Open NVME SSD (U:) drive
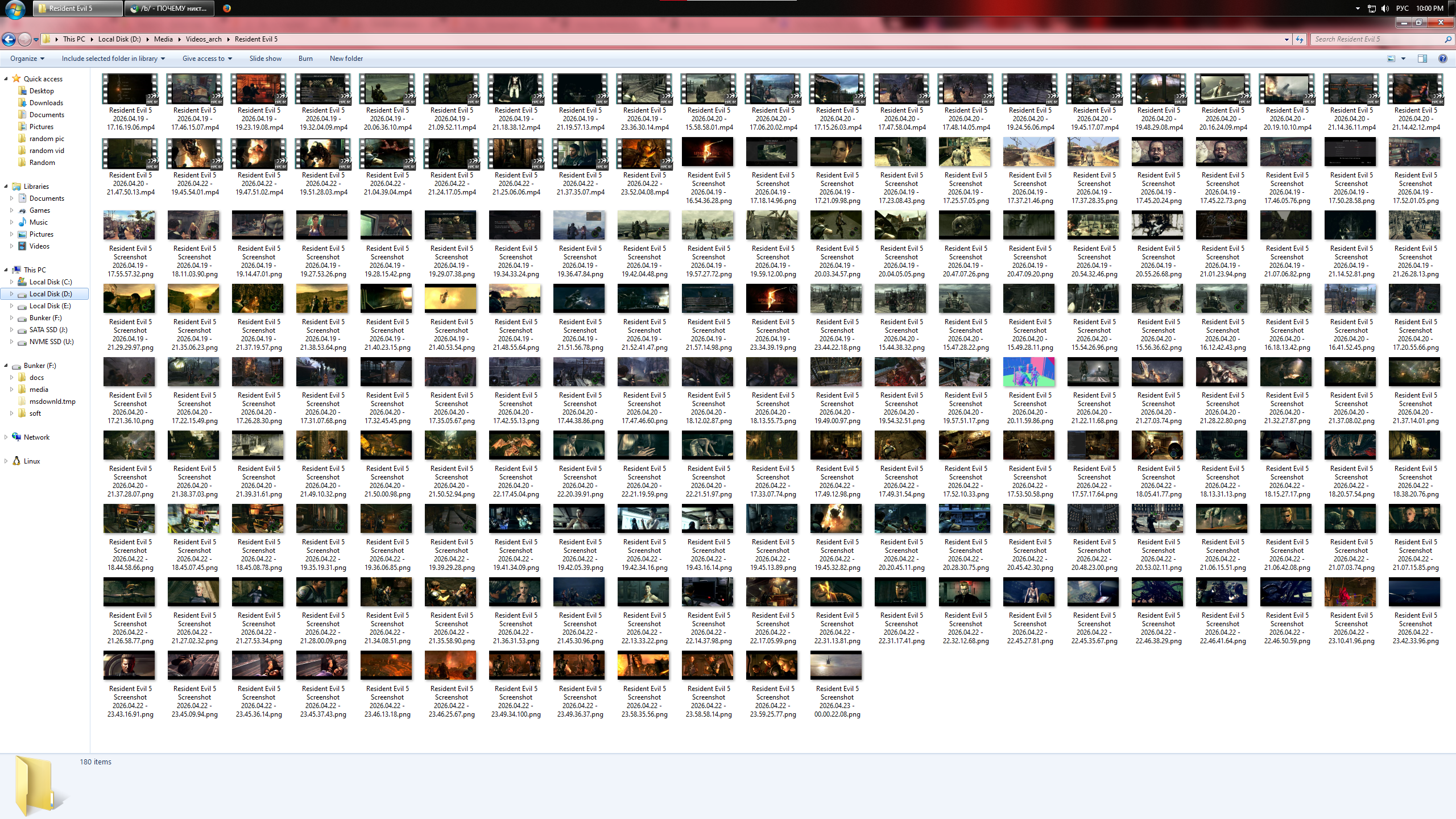 point(45,342)
